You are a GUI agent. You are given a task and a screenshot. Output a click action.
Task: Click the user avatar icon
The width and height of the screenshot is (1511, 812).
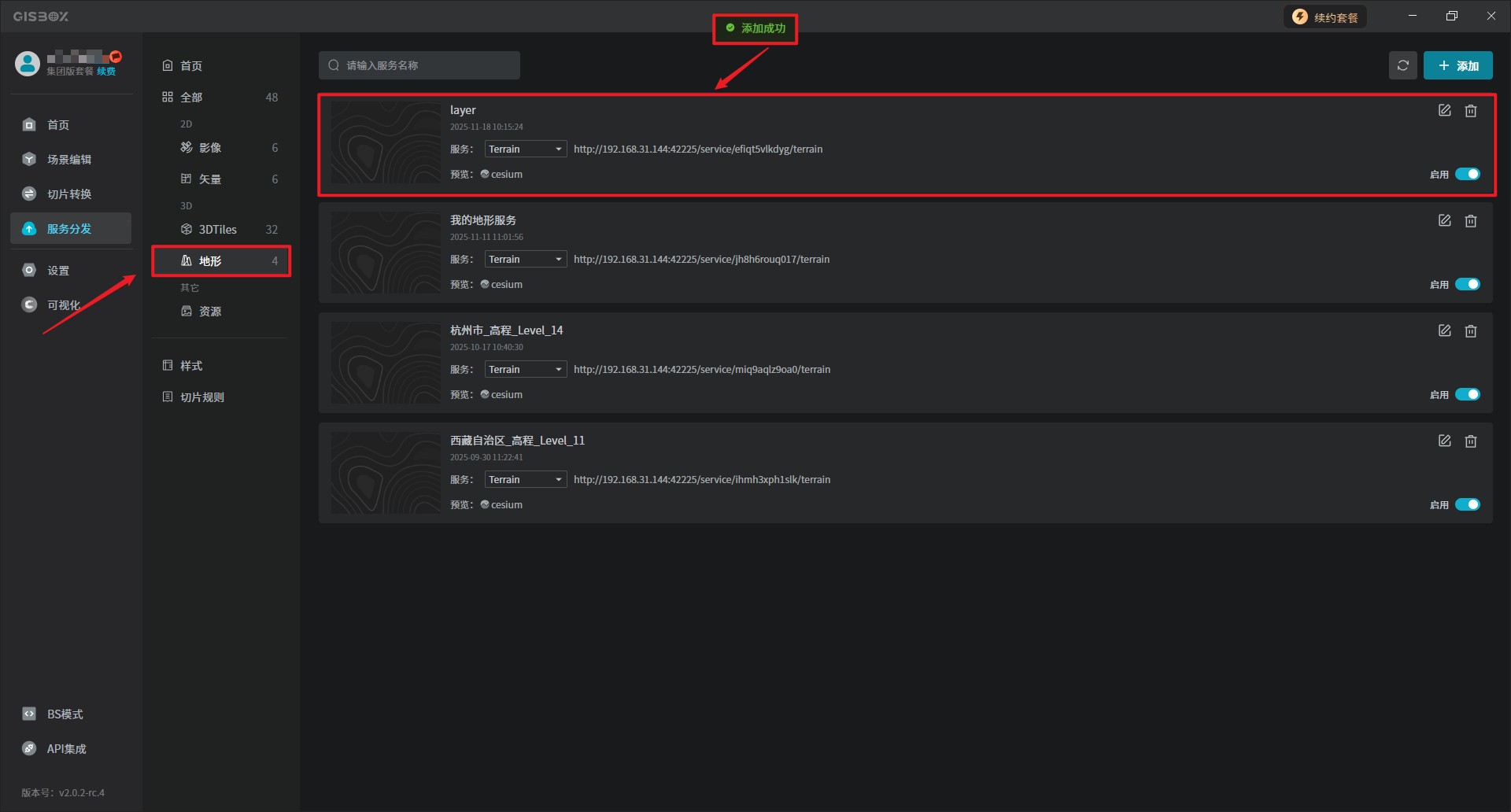(x=28, y=65)
